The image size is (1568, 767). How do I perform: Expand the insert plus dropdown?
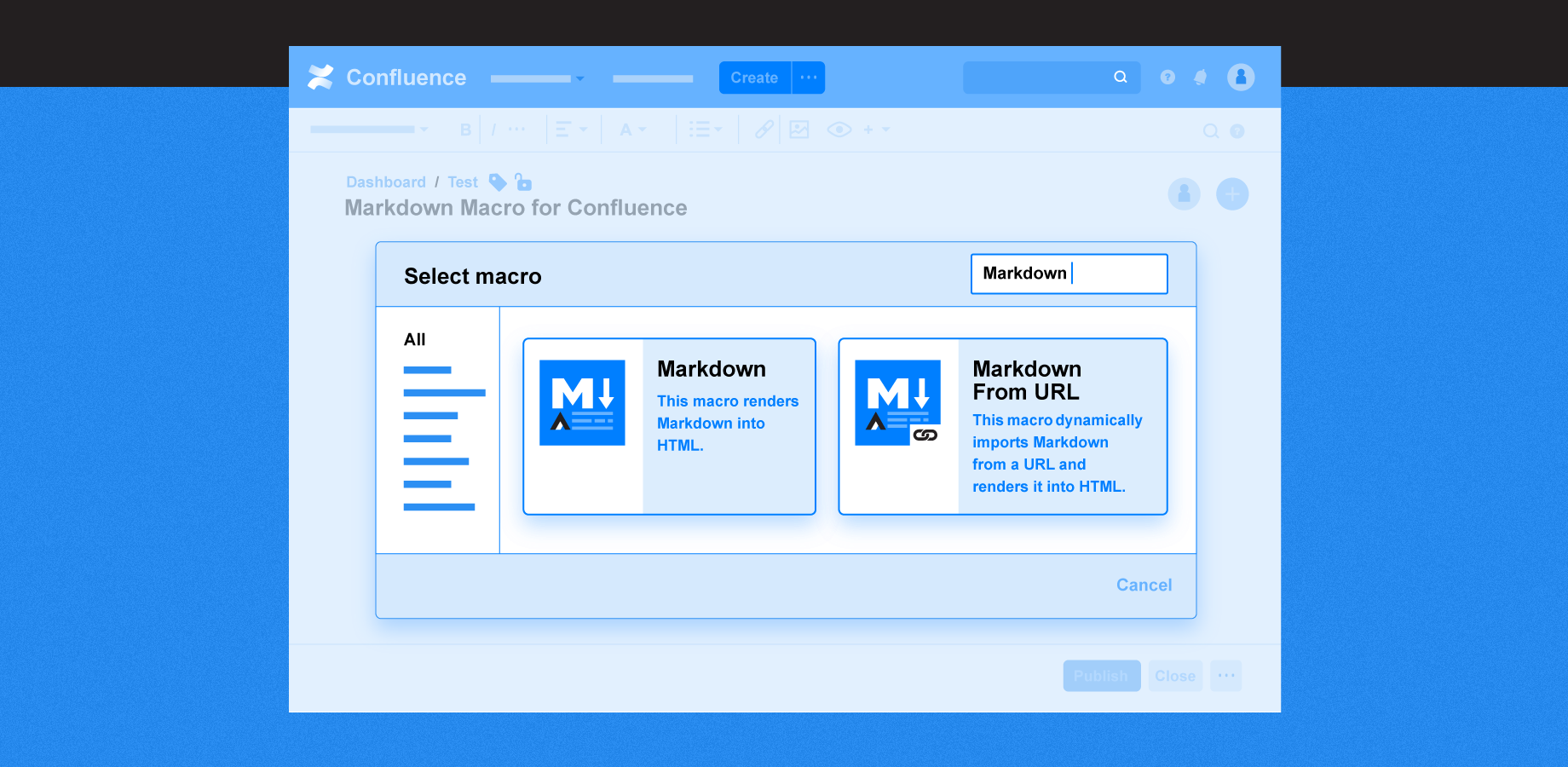[x=876, y=130]
